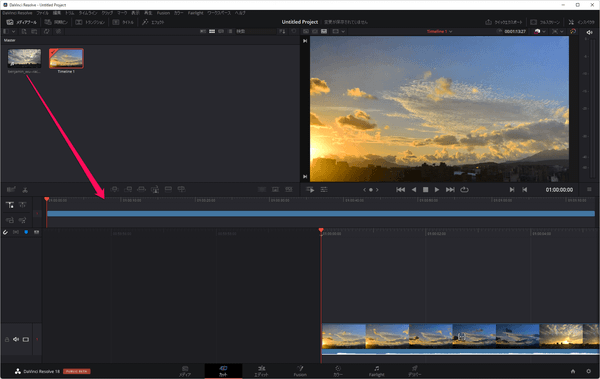Click the Import Media icon

24,31
